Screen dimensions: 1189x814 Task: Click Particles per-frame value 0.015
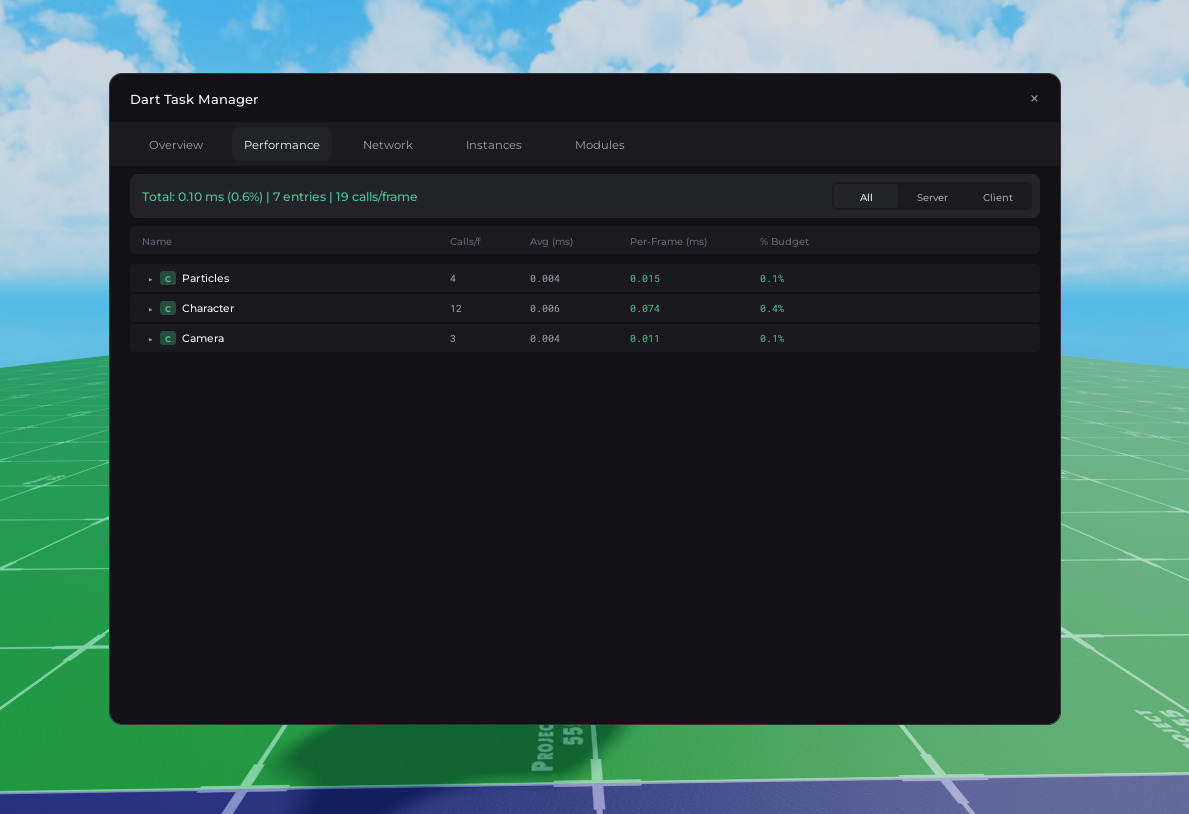645,278
